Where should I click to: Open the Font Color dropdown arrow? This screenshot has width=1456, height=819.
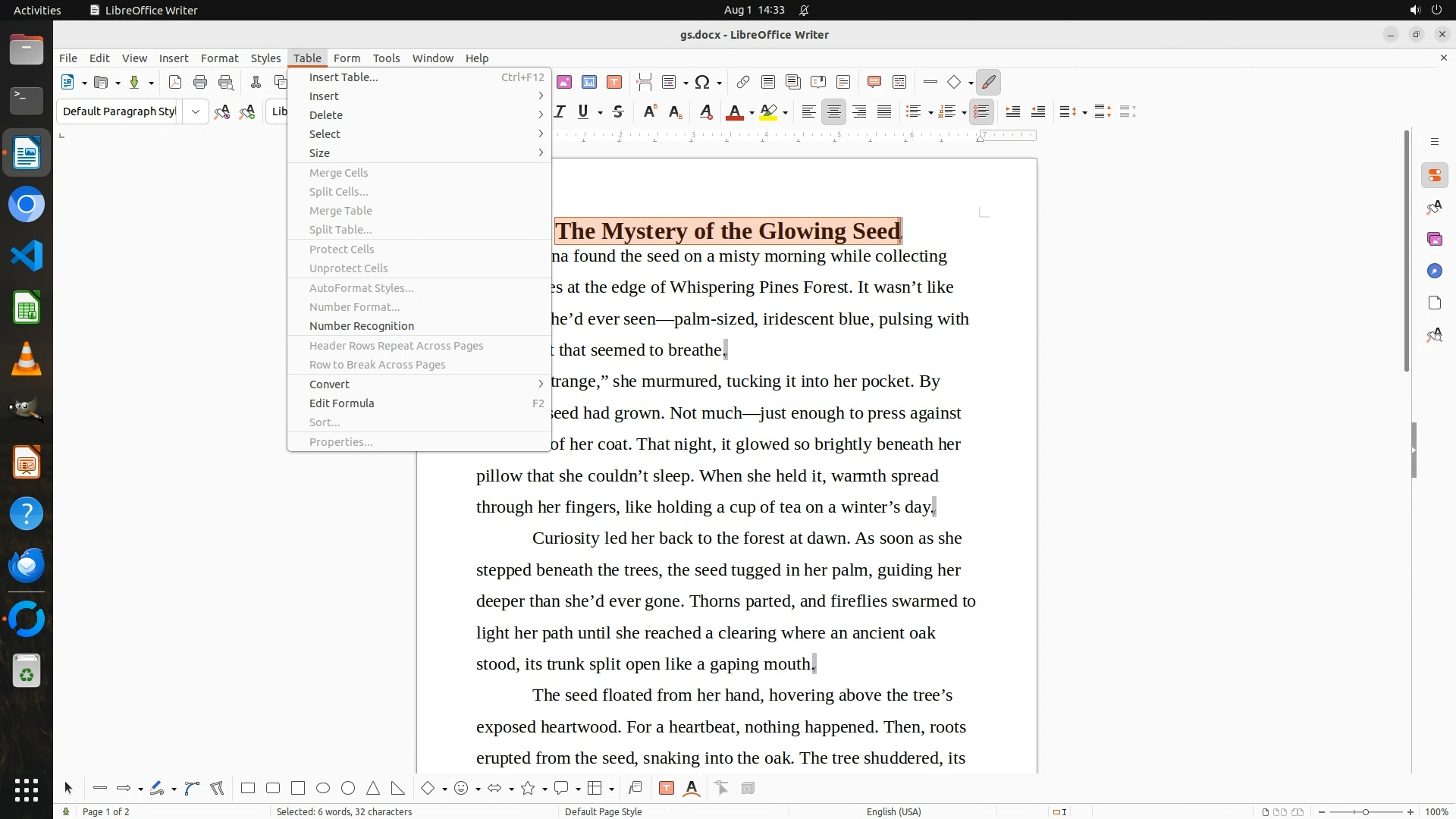[752, 113]
